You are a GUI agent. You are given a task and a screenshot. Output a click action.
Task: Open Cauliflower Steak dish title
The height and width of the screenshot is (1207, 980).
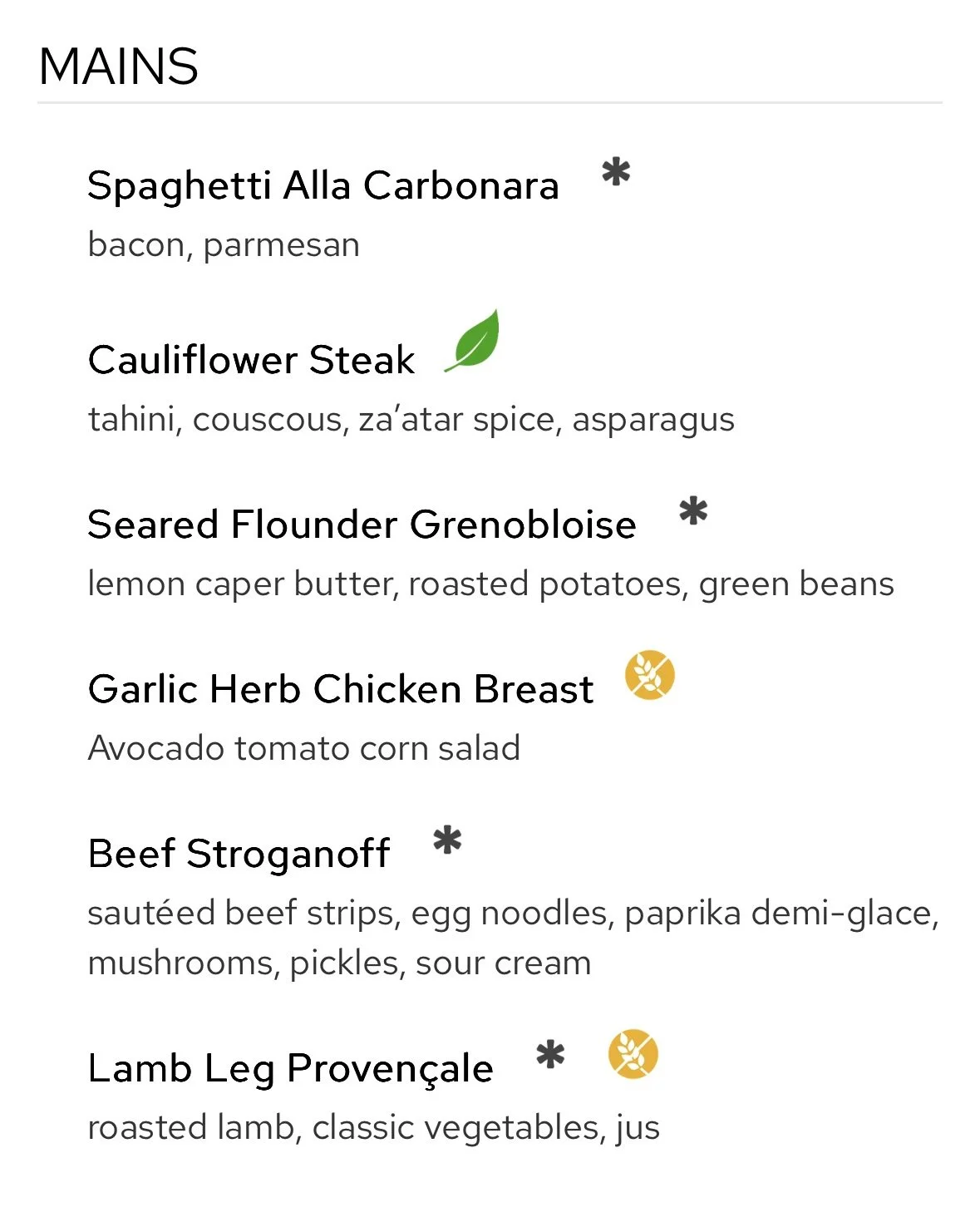pyautogui.click(x=251, y=360)
